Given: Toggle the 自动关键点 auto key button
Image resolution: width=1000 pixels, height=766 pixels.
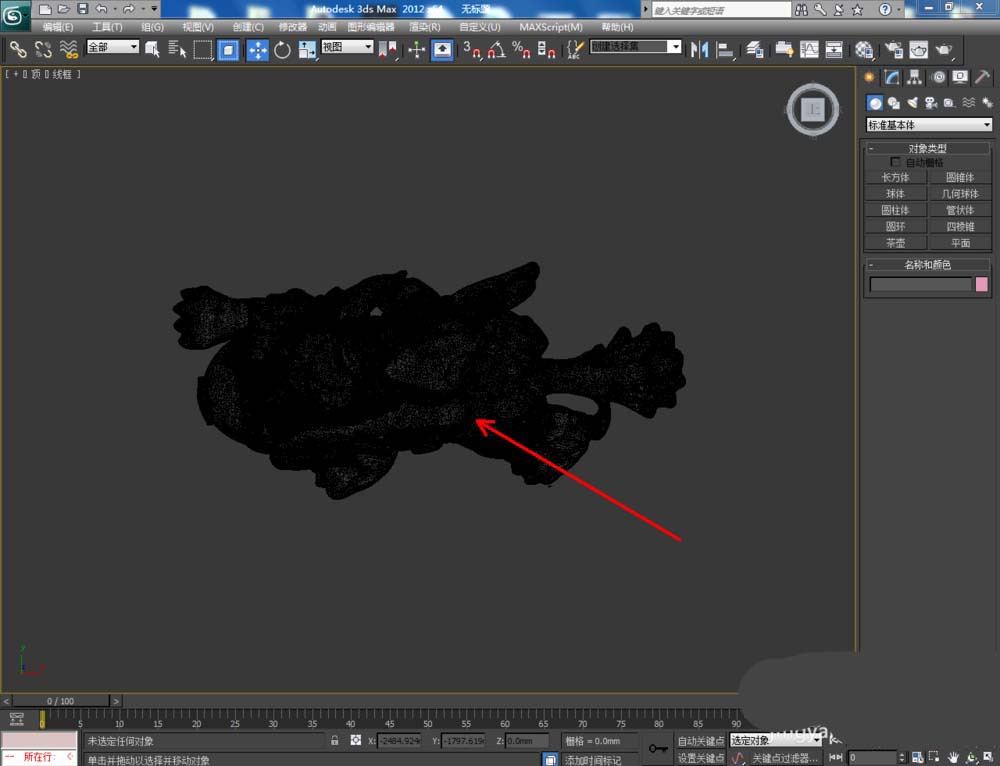Looking at the screenshot, I should 700,741.
